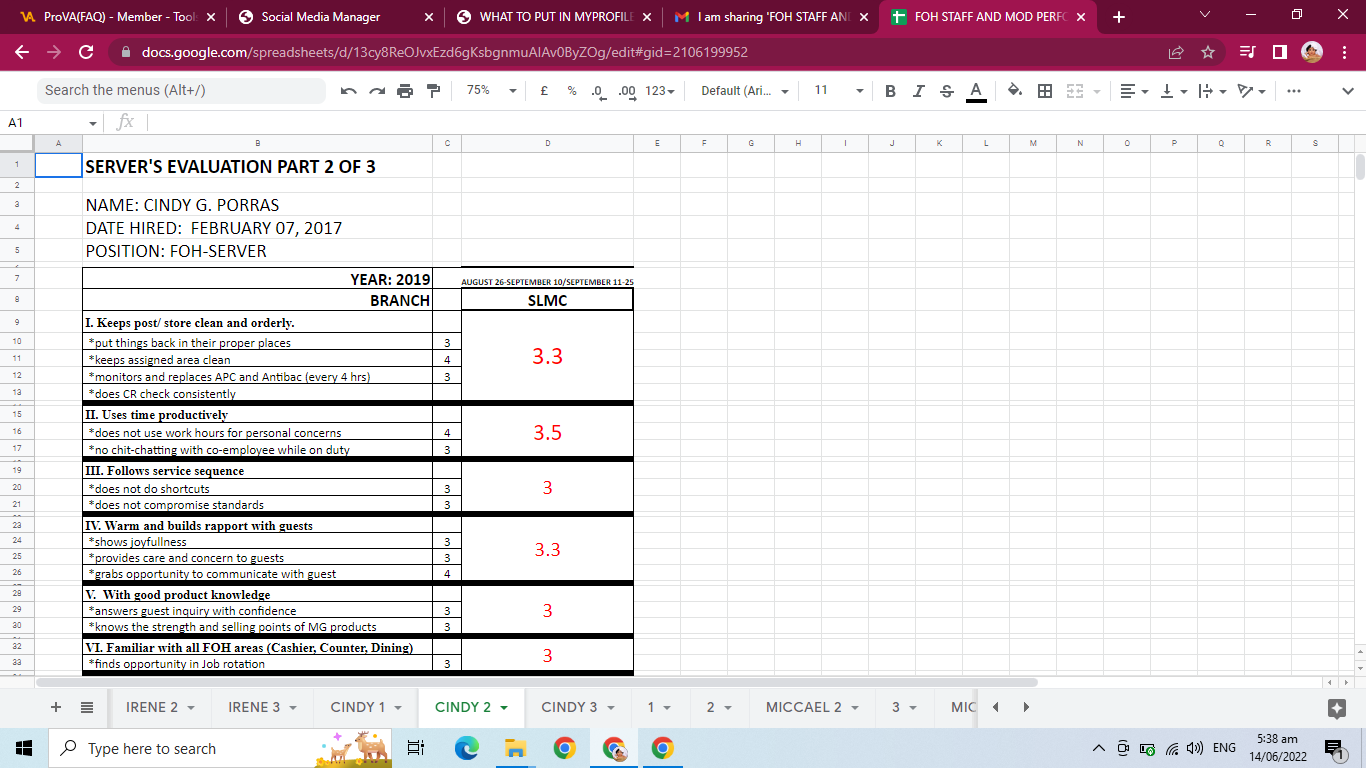
Task: Open the borders menu
Action: [x=1044, y=90]
